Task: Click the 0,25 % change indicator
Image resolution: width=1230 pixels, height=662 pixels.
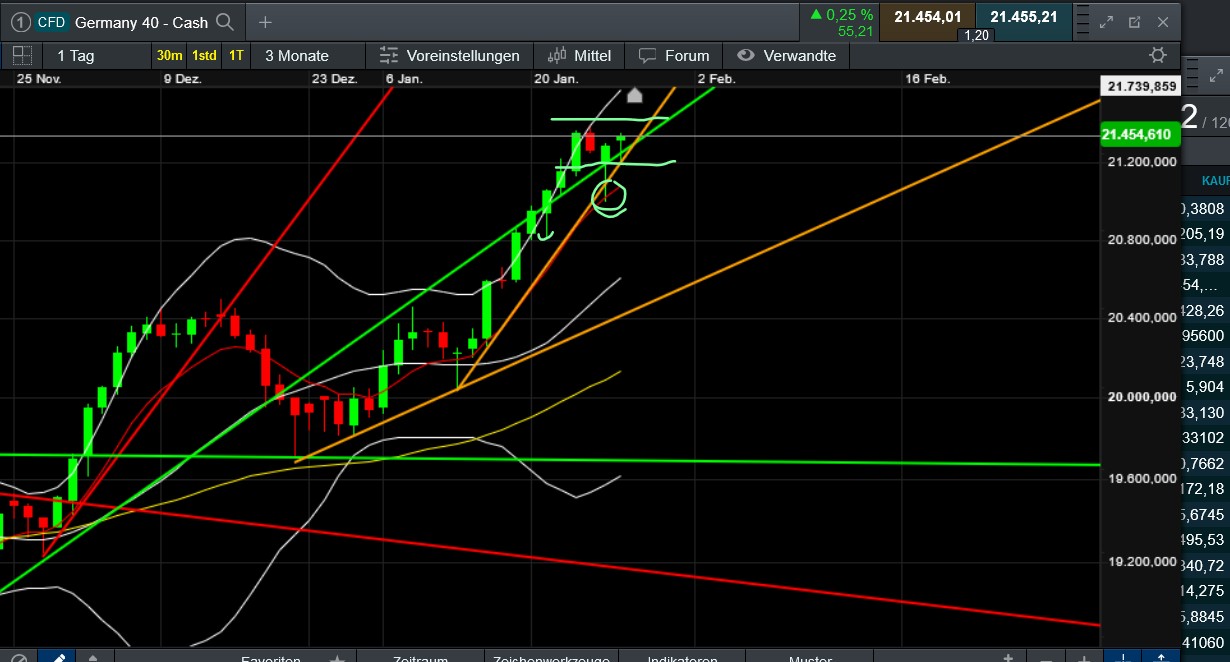Action: tap(842, 15)
